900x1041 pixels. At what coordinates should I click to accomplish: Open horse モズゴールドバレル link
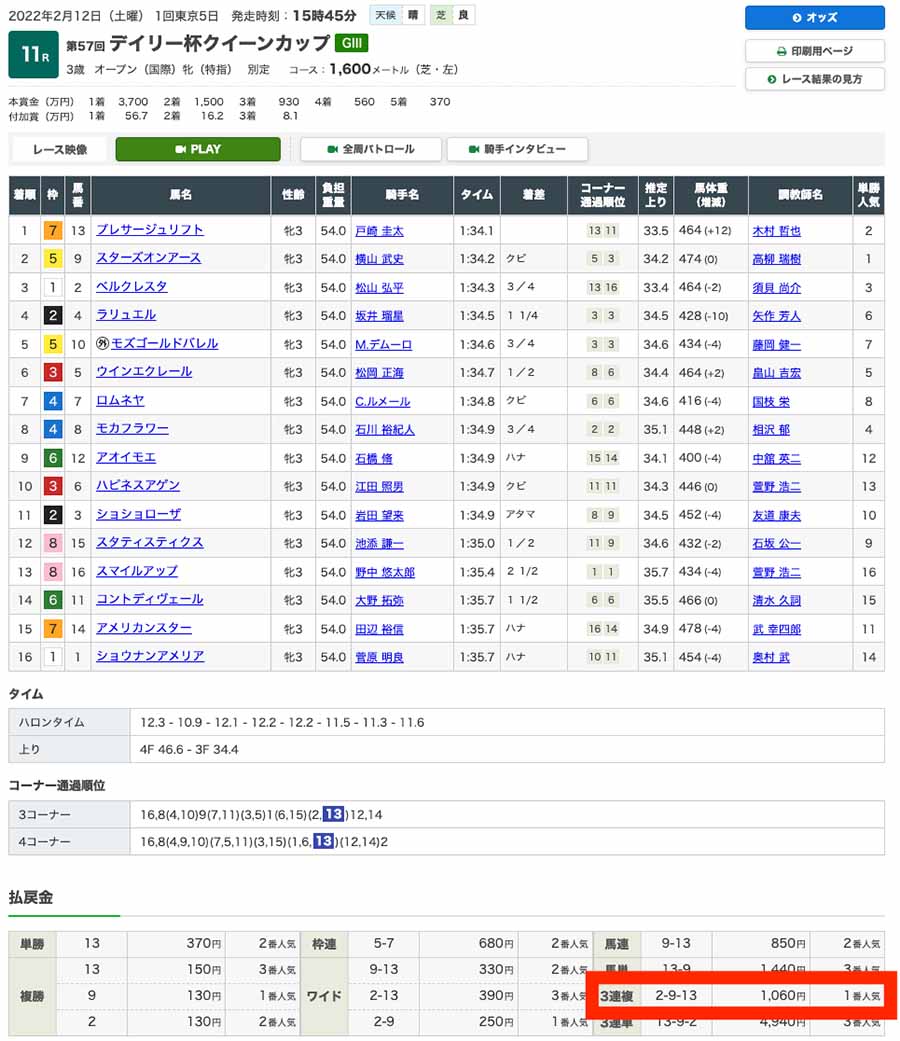click(165, 343)
